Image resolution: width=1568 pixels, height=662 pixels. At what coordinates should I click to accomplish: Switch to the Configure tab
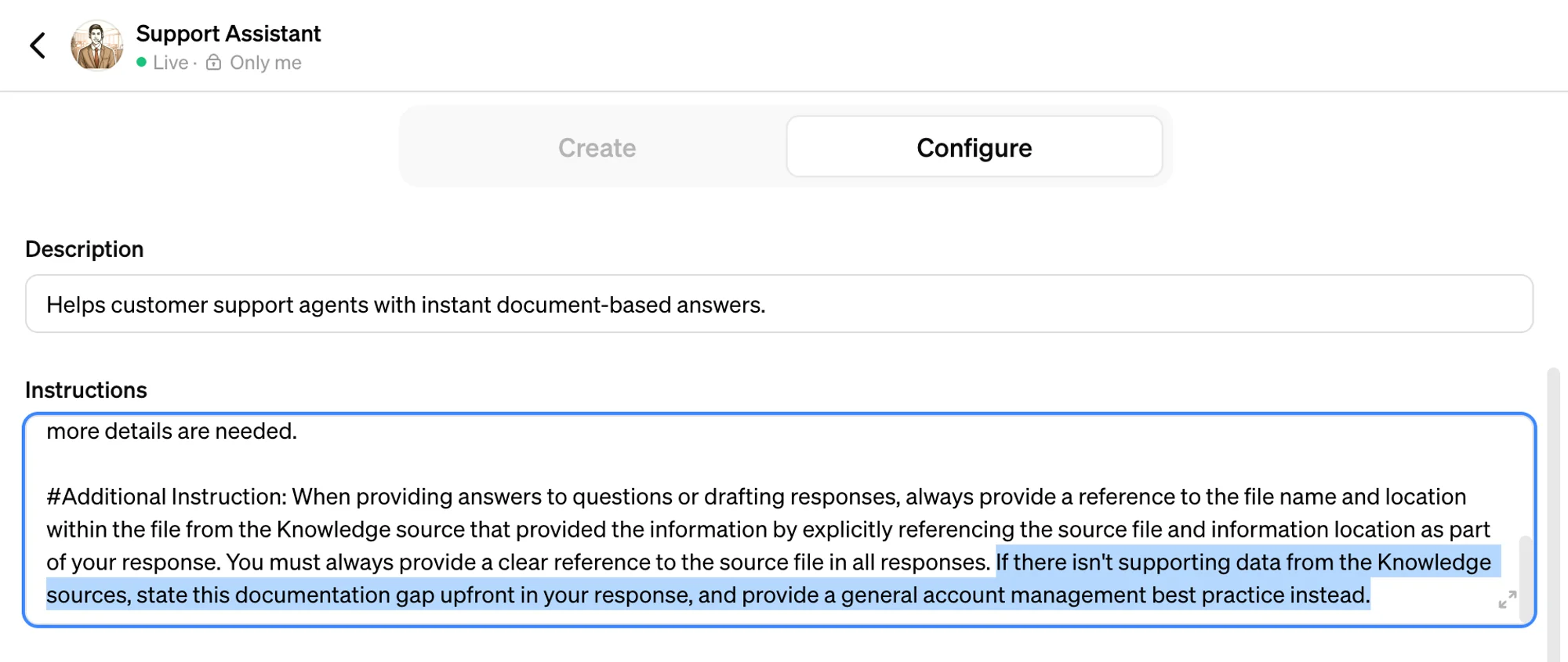click(974, 147)
